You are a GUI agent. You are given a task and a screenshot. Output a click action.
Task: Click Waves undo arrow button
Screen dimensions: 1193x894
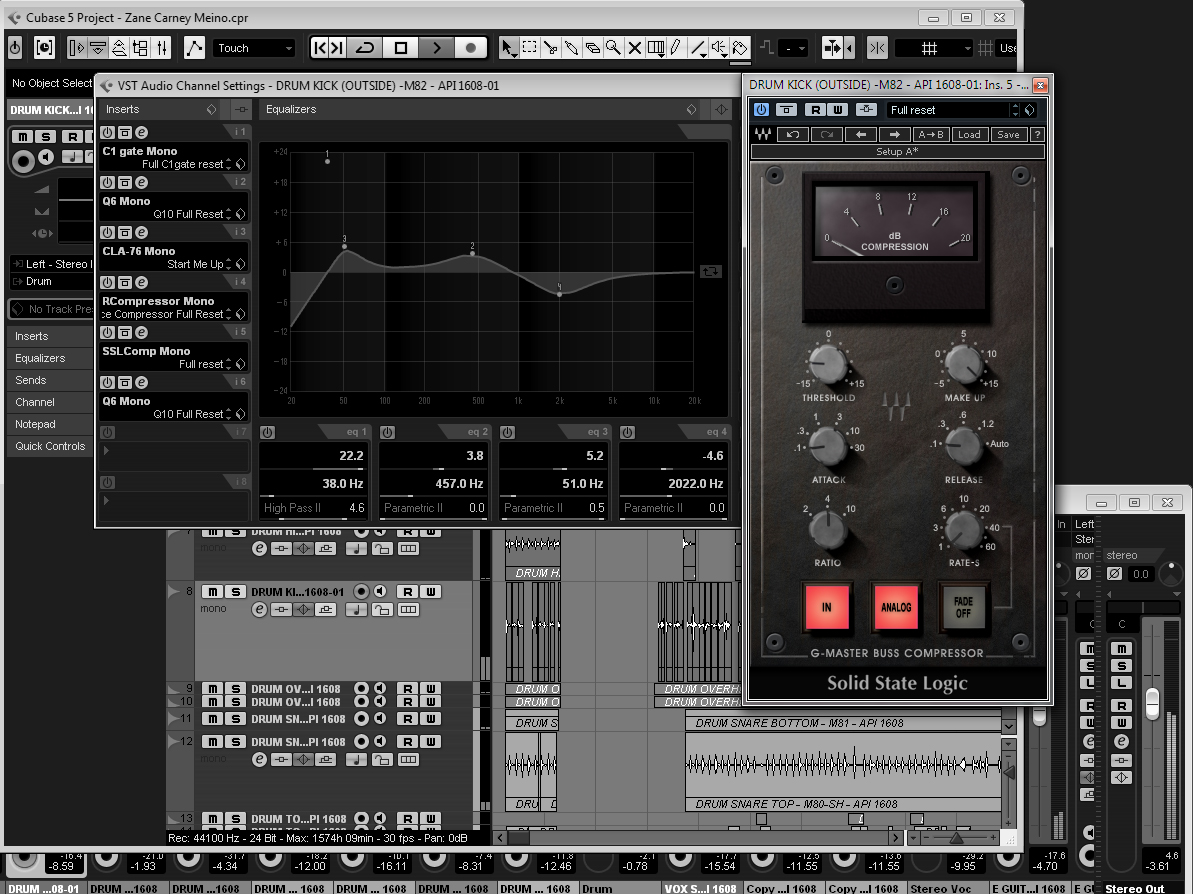[793, 135]
